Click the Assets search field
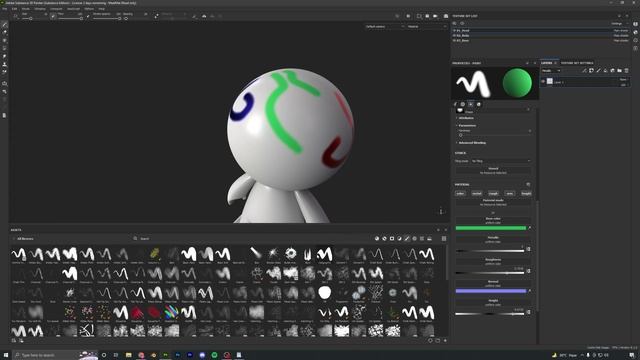Screen dimensions: 640x360 point(253,239)
